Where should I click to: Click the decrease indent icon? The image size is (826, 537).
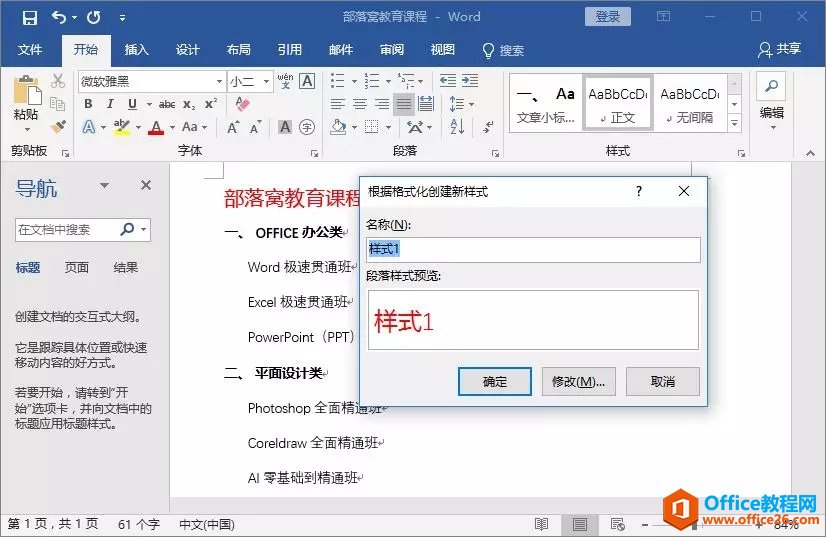(448, 81)
